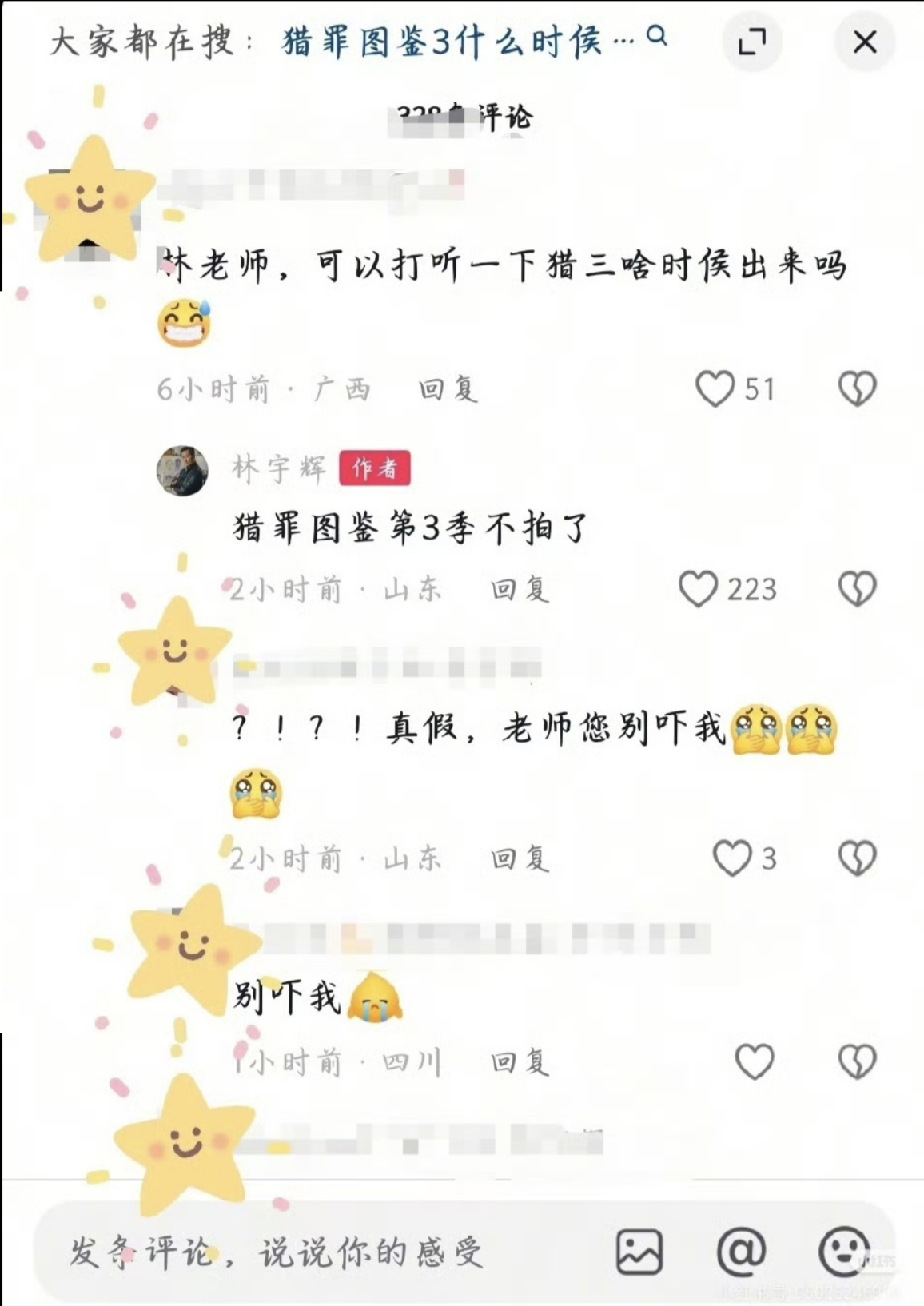Expand comments panel with fullscreen icon
924x1306 pixels.
coord(751,42)
